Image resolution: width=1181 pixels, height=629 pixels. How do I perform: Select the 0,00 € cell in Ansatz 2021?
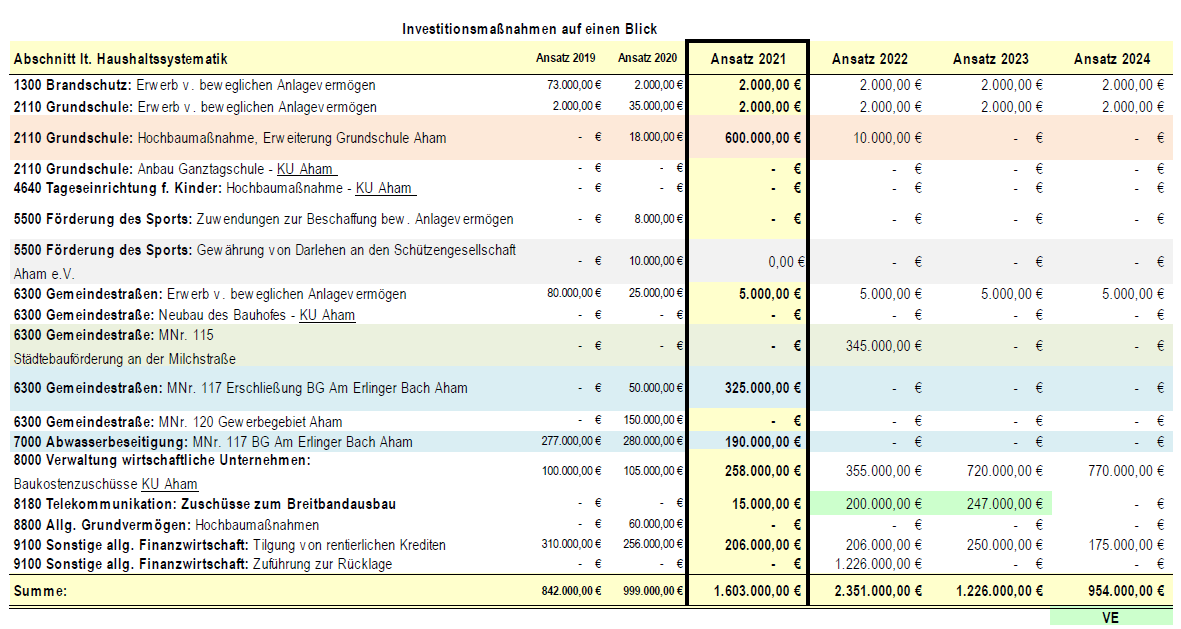click(786, 262)
